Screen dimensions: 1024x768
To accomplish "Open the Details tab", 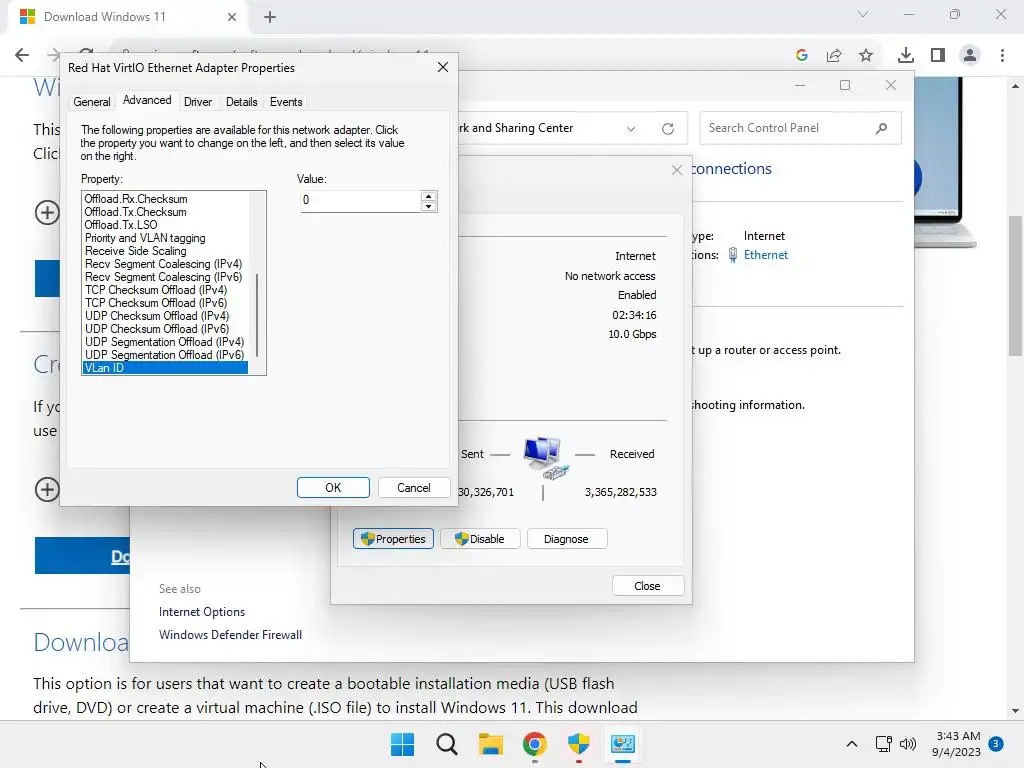I will tap(242, 102).
